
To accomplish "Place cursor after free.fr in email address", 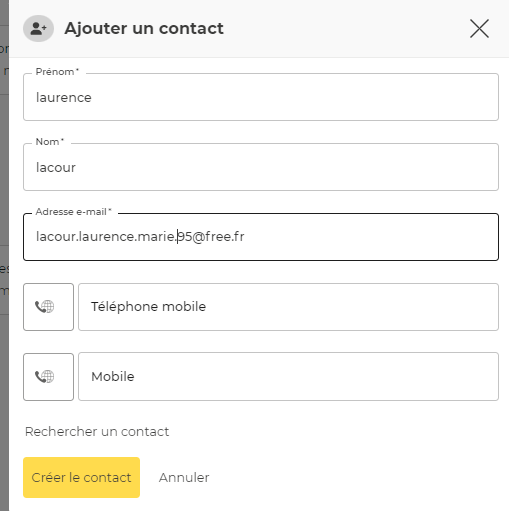I will click(x=245, y=237).
